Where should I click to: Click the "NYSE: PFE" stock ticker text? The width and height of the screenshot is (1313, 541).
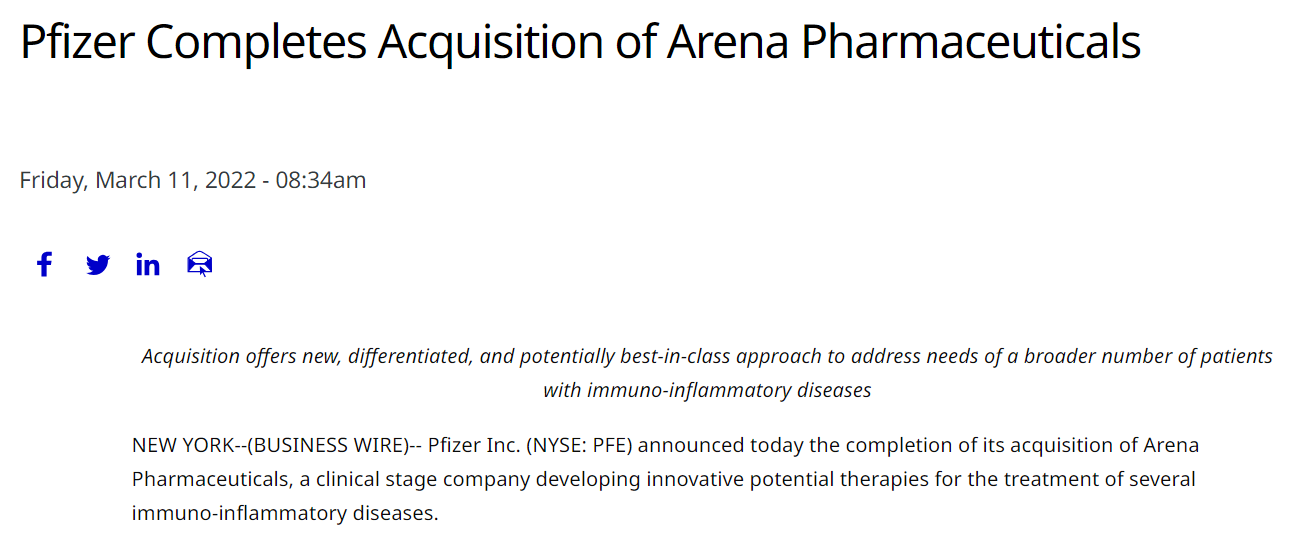pos(580,445)
